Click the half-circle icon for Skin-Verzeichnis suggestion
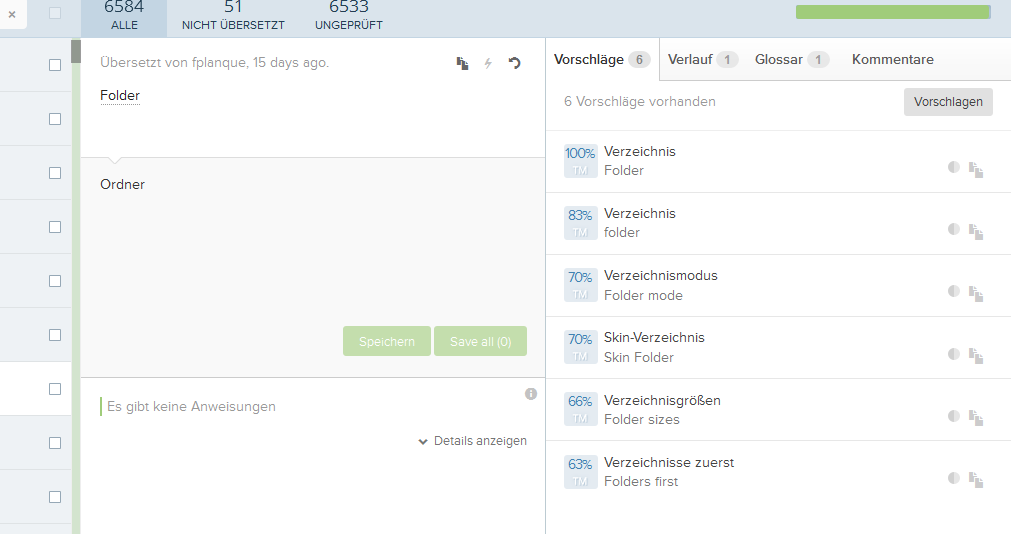Viewport: 1011px width, 534px height. 954,353
